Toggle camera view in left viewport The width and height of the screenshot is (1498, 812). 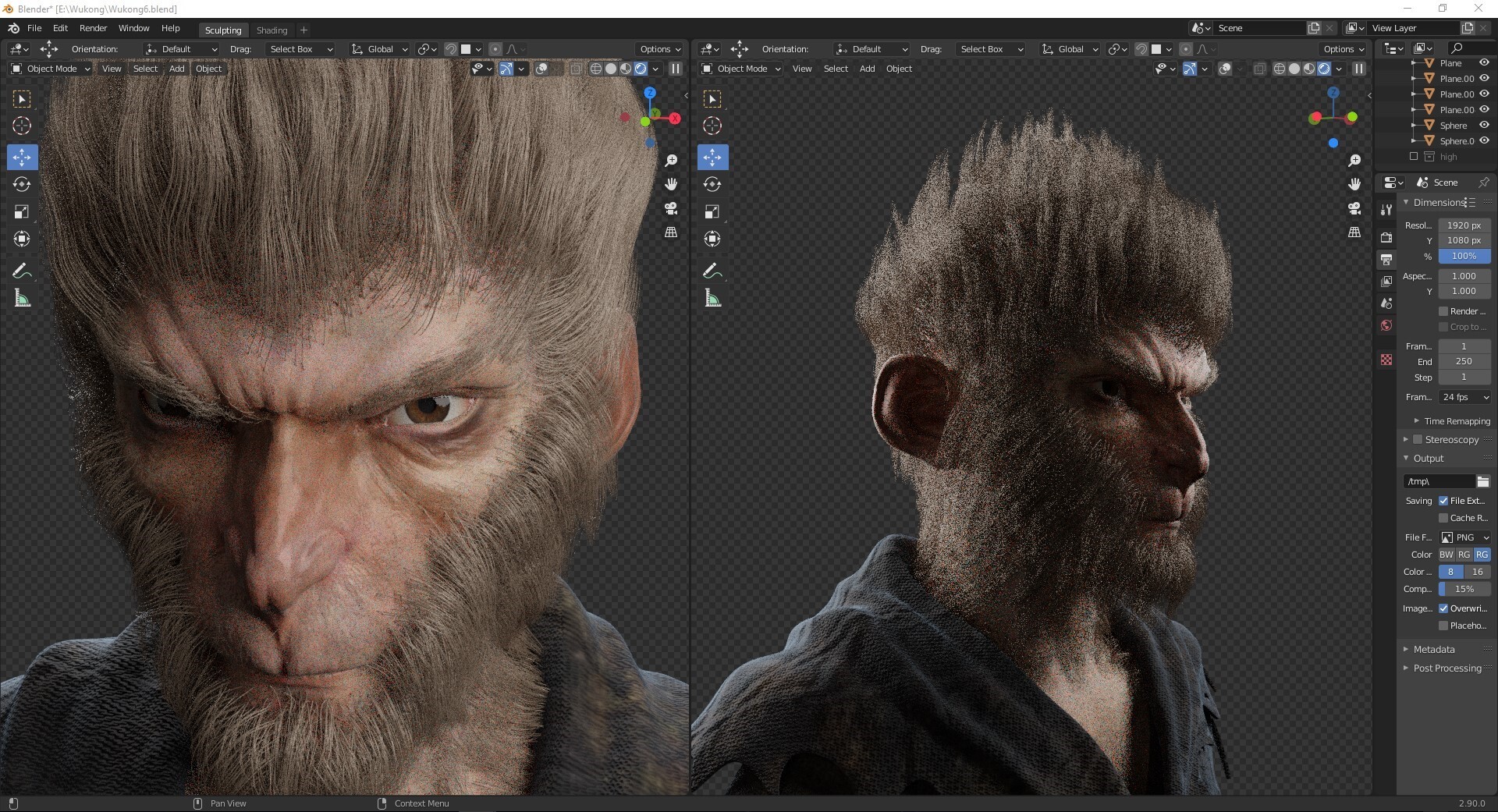670,208
